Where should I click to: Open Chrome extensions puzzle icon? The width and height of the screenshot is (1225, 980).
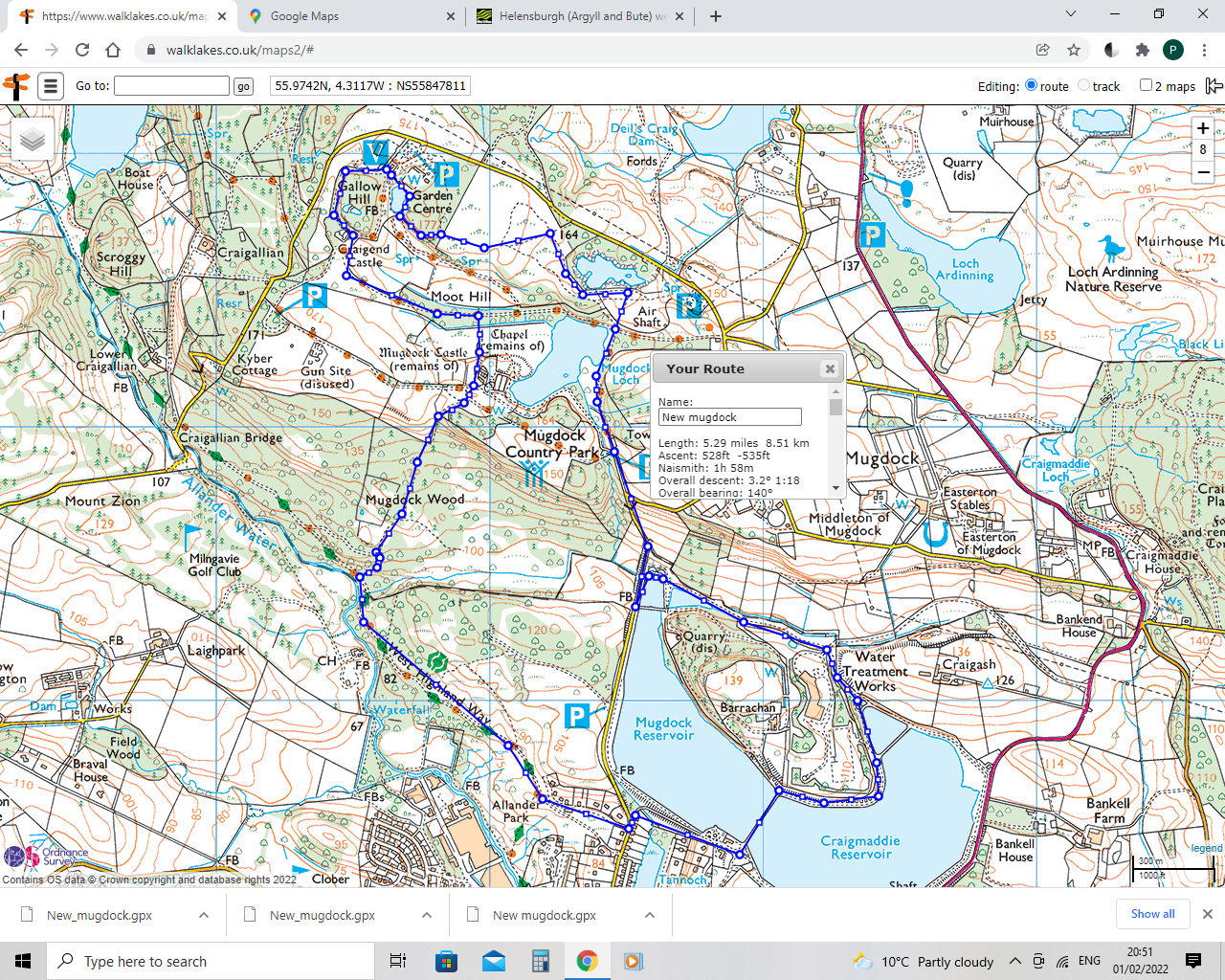1142,50
